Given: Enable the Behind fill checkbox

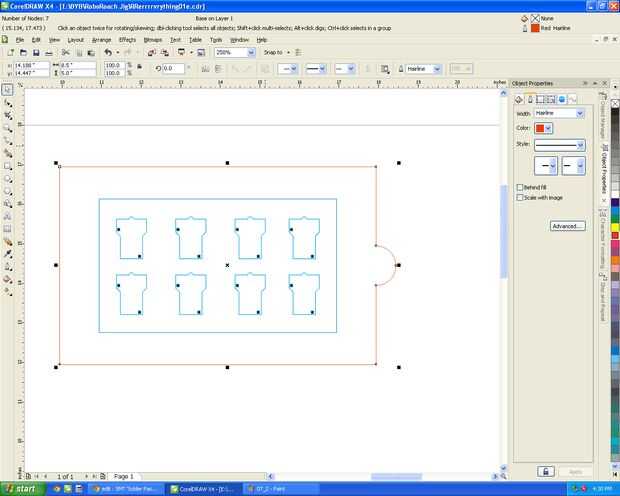Looking at the screenshot, I should click(x=520, y=187).
